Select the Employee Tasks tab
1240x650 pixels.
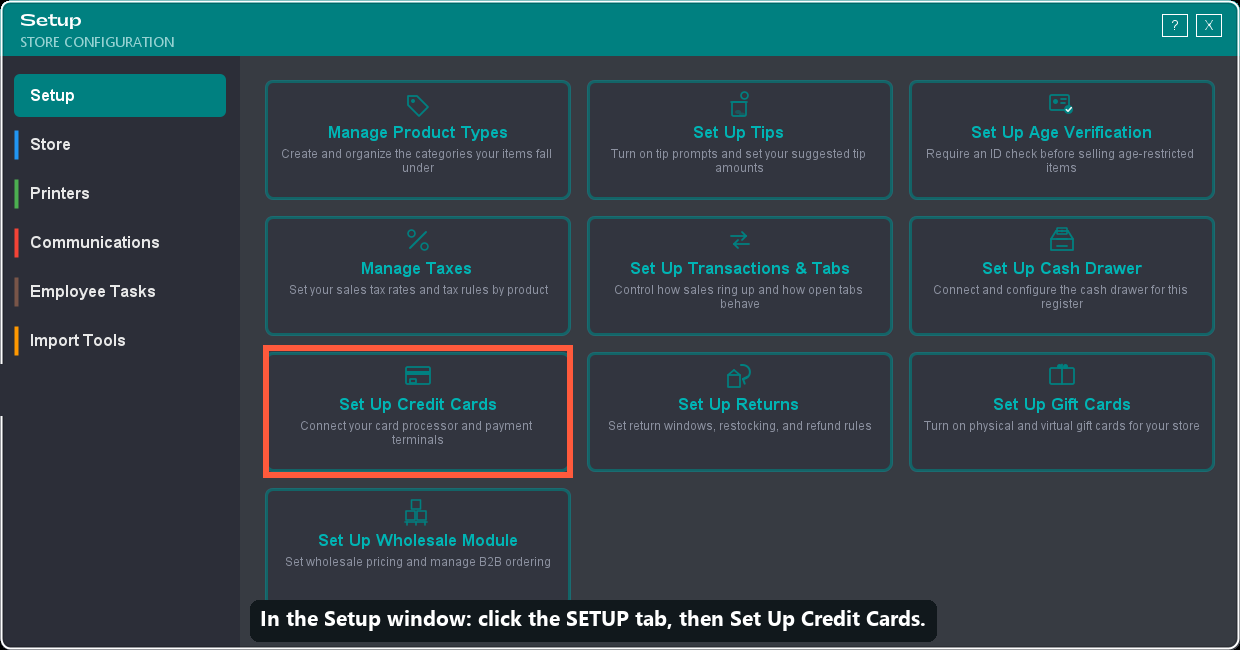120,292
